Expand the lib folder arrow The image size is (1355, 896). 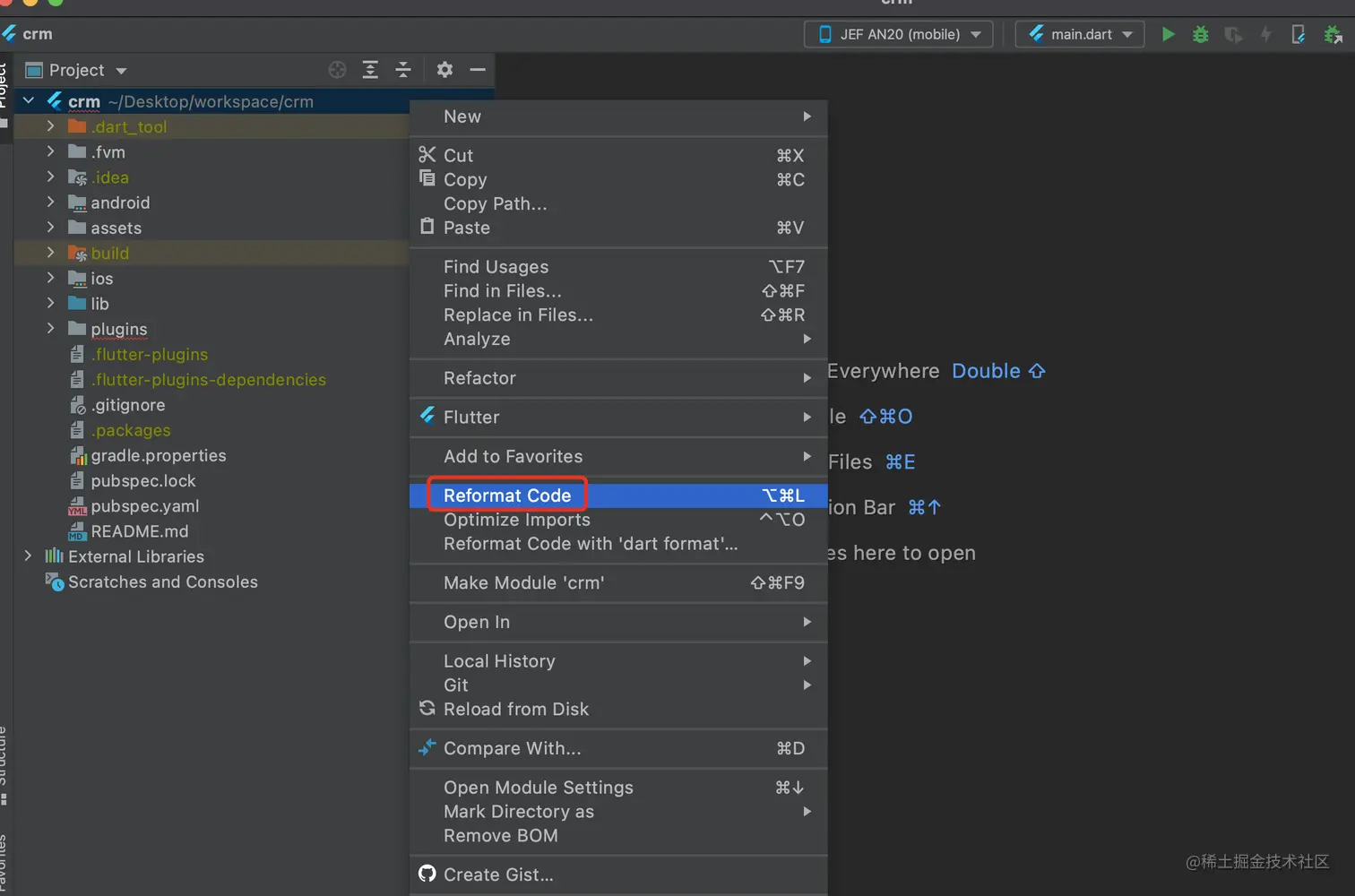point(51,304)
